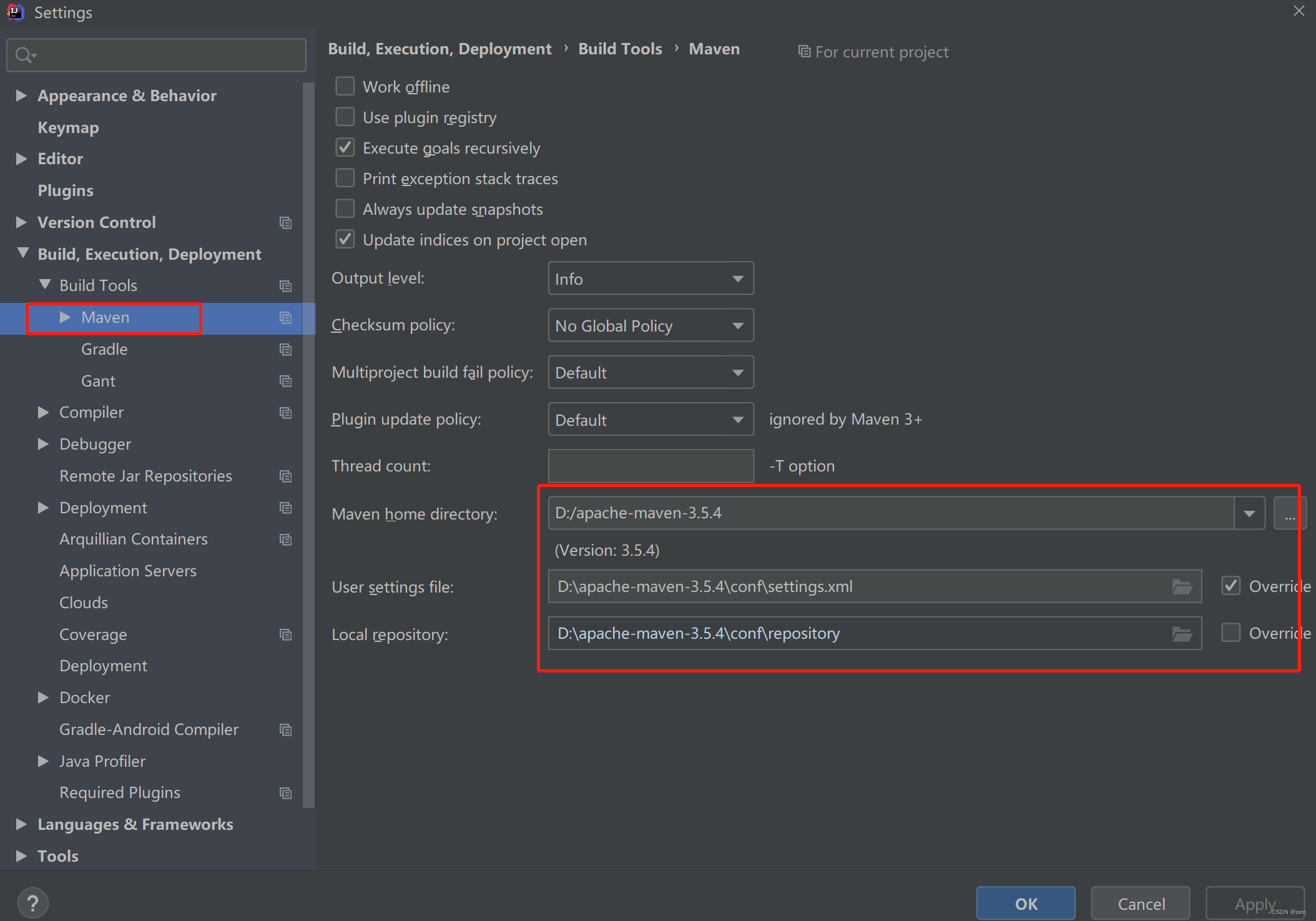Viewport: 1316px width, 921px height.
Task: Click the Coverage copy icon
Action: point(286,634)
